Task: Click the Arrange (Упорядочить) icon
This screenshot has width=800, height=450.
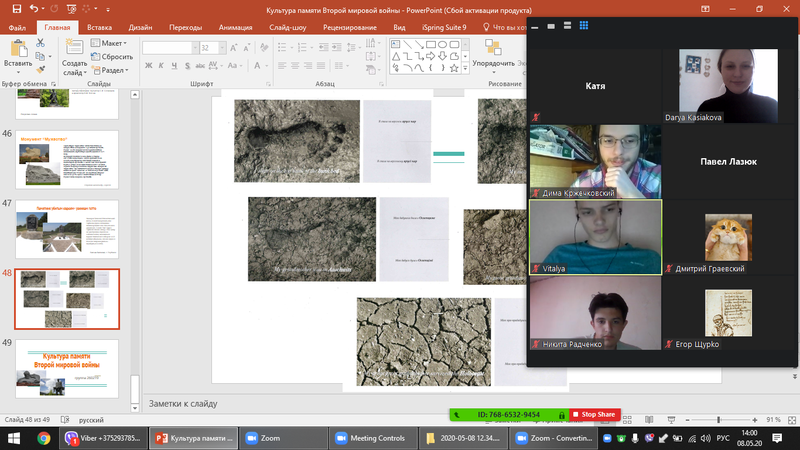Action: point(493,54)
